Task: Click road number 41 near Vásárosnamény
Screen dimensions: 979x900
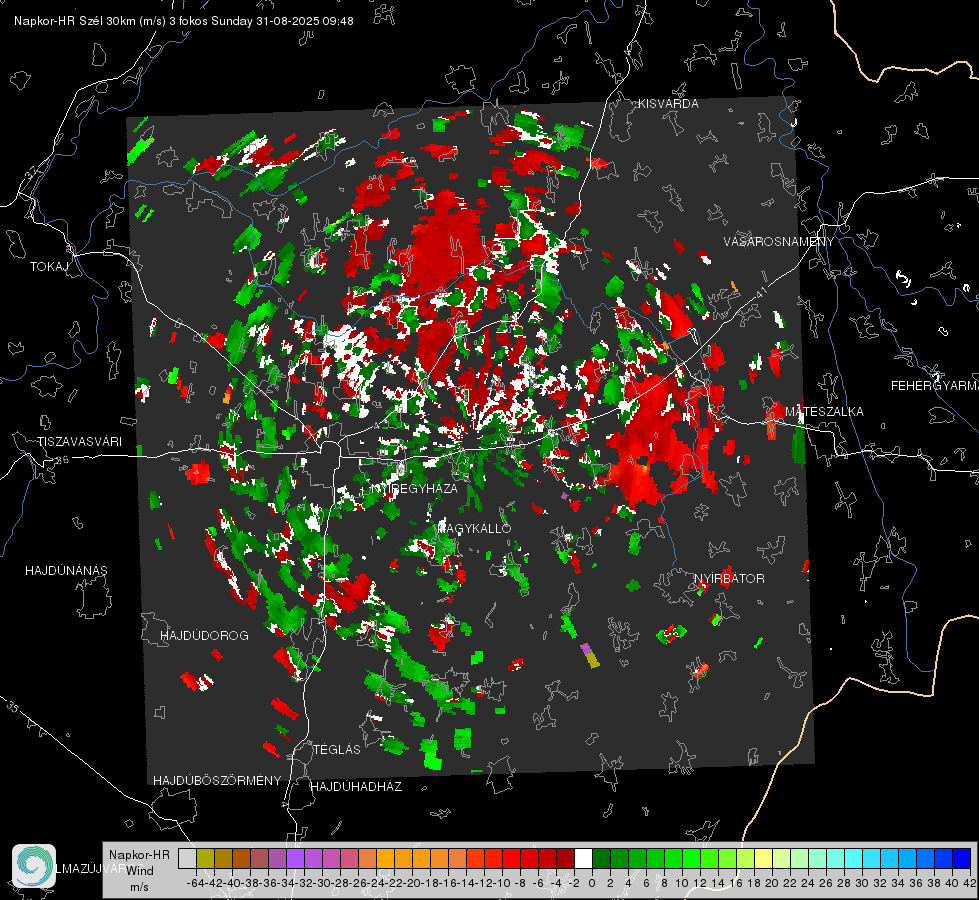Action: click(x=761, y=292)
